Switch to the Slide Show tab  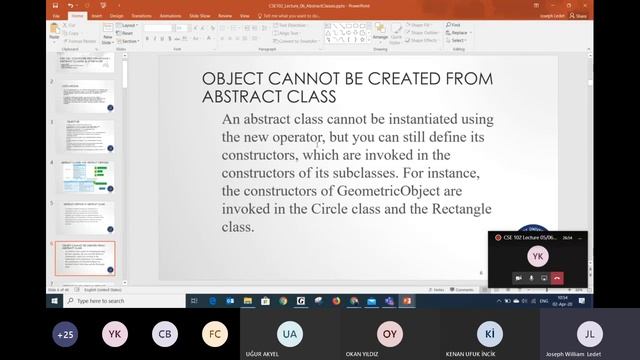pyautogui.click(x=200, y=16)
